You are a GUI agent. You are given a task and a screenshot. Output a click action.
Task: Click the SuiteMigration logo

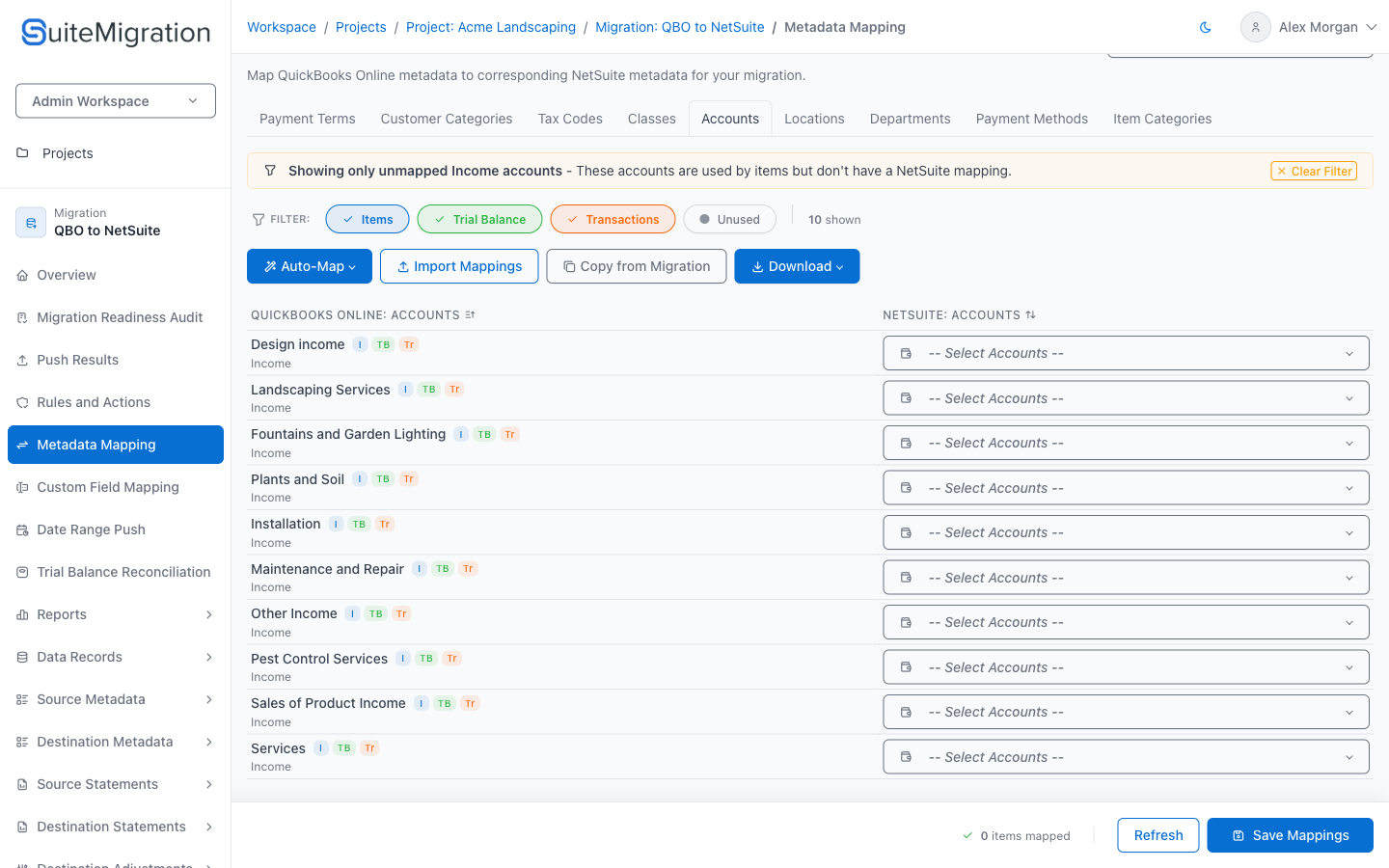point(116,33)
